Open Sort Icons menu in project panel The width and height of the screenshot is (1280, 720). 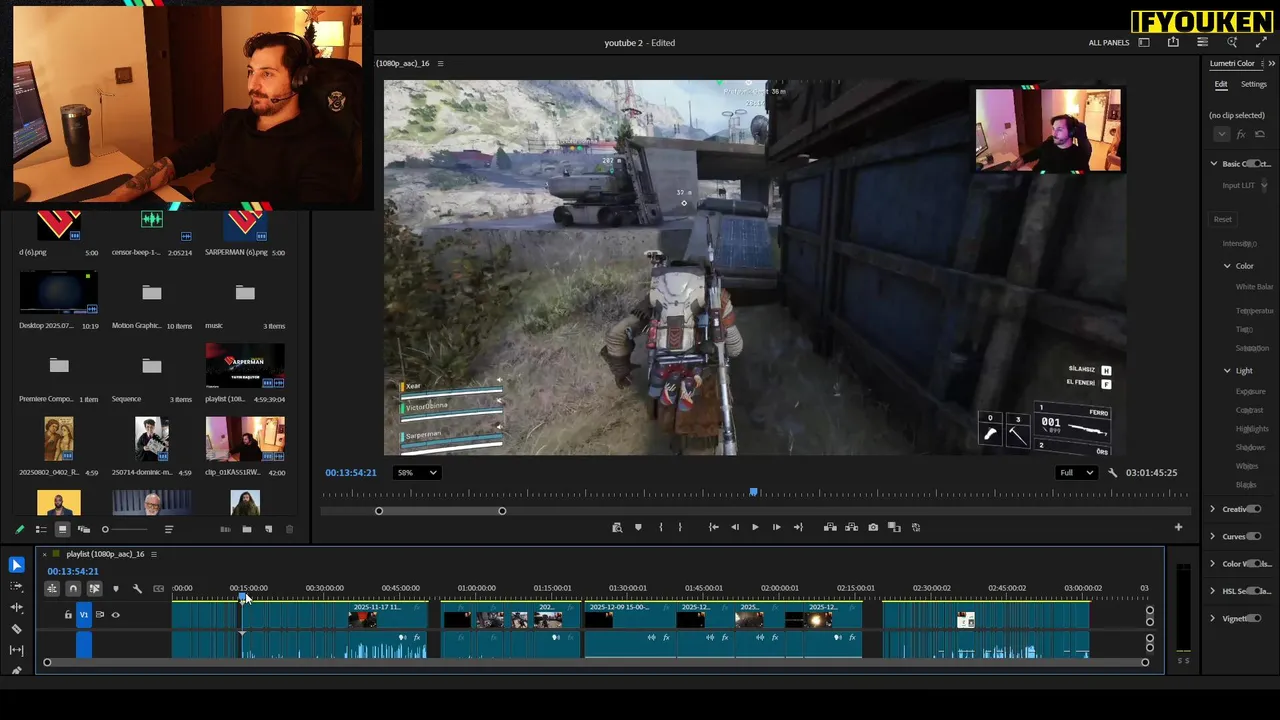point(169,529)
